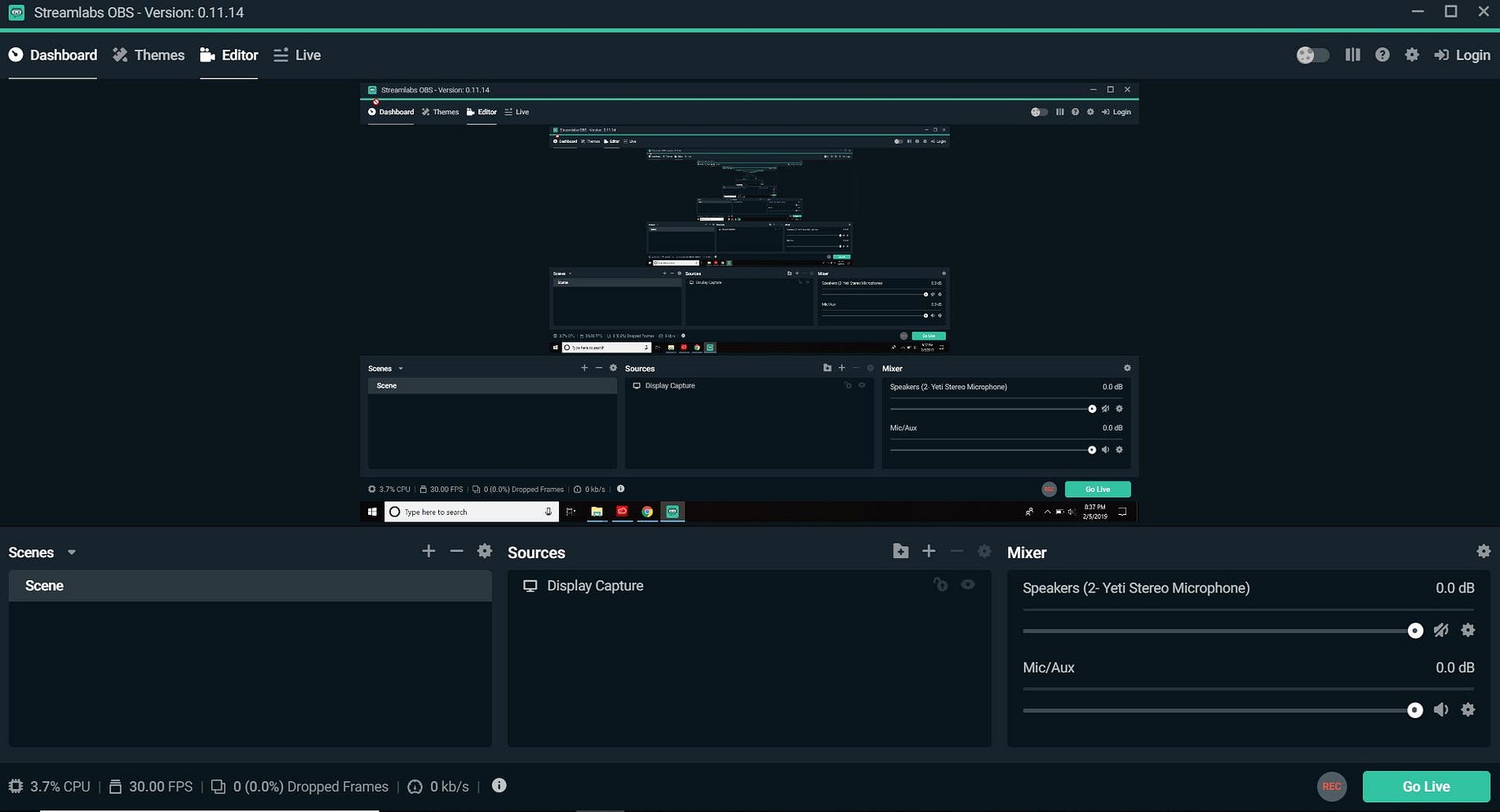The height and width of the screenshot is (812, 1500).
Task: Click the clock in preview taskbar
Action: click(1094, 512)
